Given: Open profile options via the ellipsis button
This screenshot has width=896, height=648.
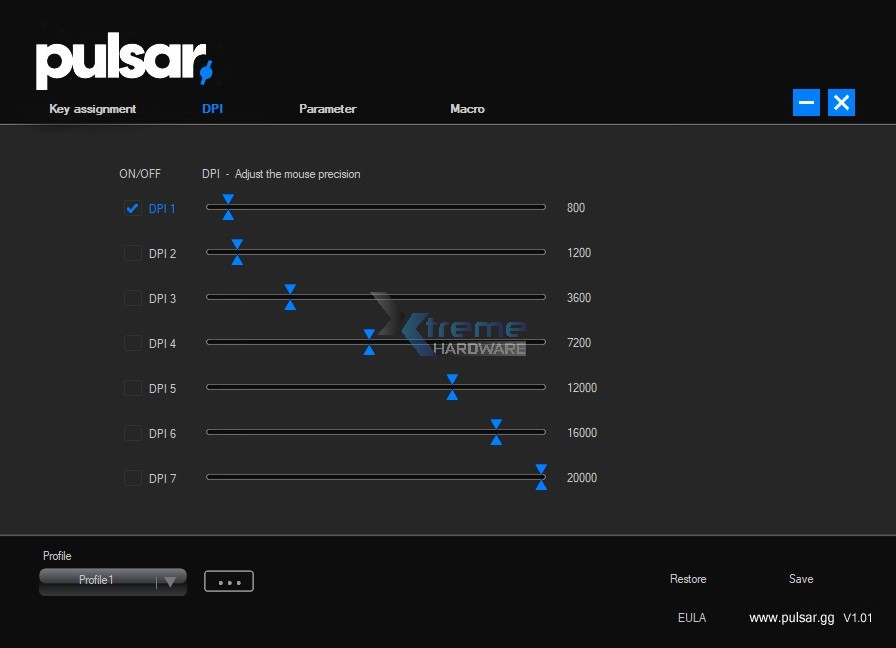Looking at the screenshot, I should coord(228,580).
